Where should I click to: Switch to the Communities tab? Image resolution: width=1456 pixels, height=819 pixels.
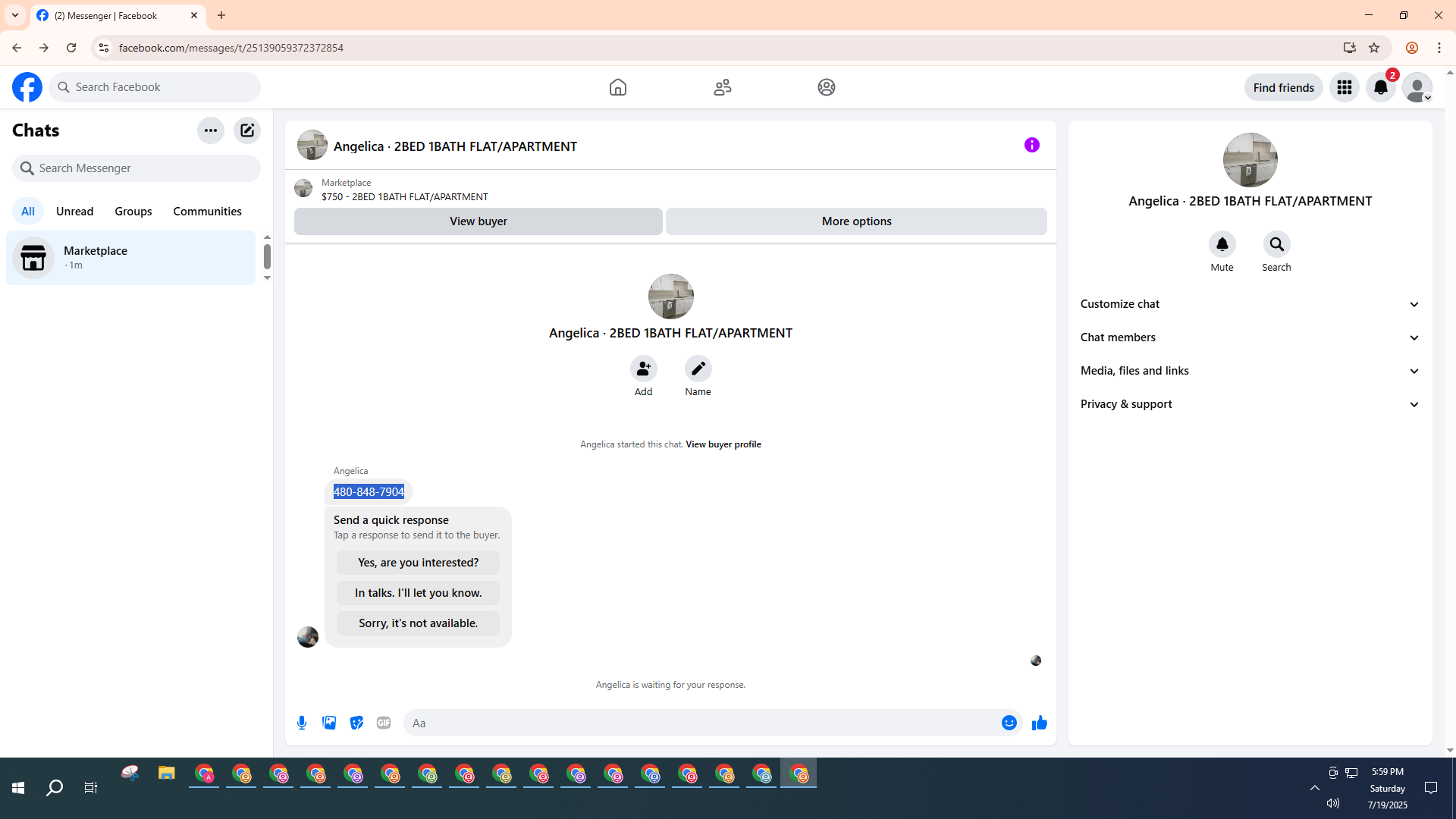click(207, 211)
